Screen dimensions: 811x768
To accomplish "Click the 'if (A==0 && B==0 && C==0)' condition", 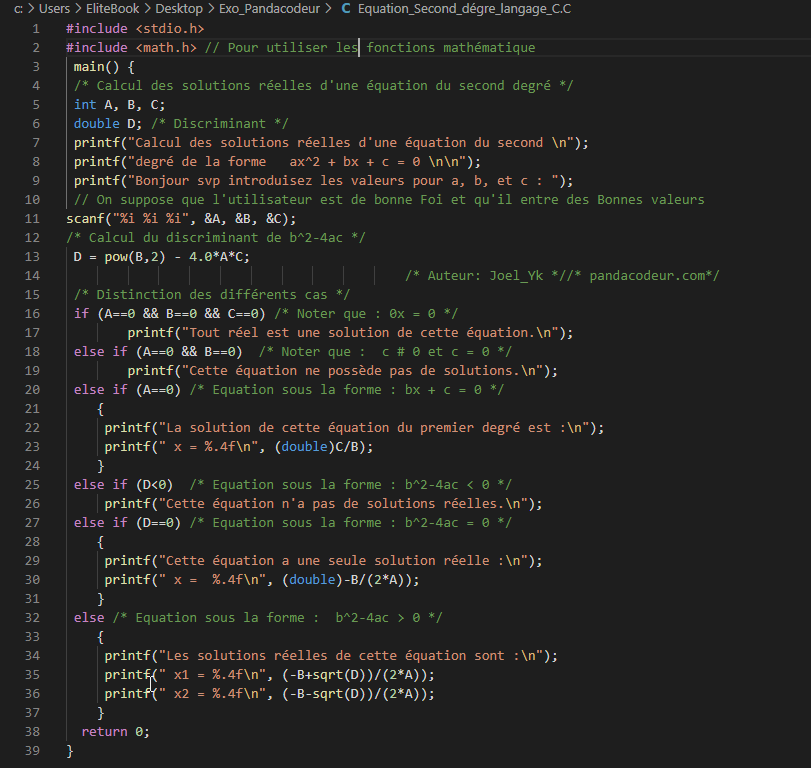I will click(170, 313).
